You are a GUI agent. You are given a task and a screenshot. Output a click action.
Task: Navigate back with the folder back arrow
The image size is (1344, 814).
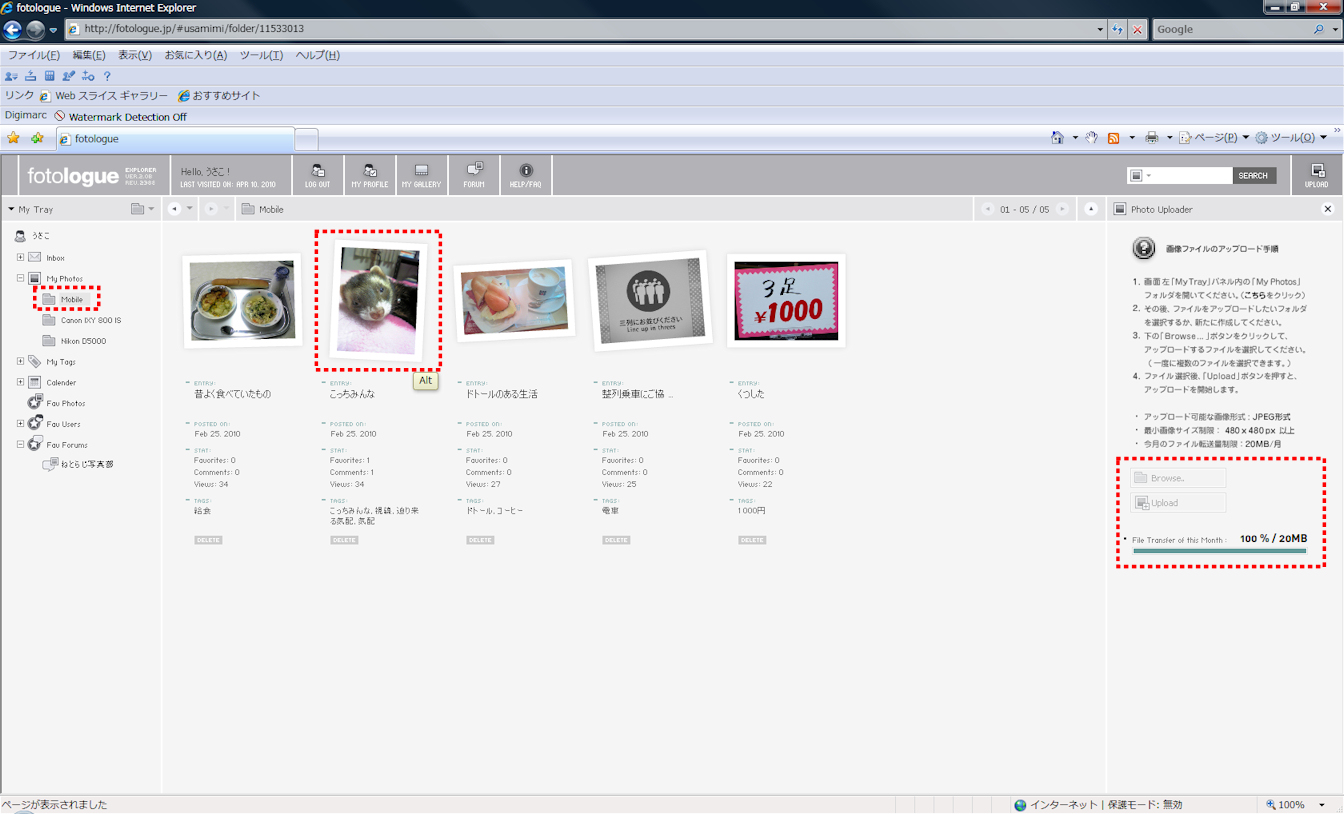pos(175,209)
